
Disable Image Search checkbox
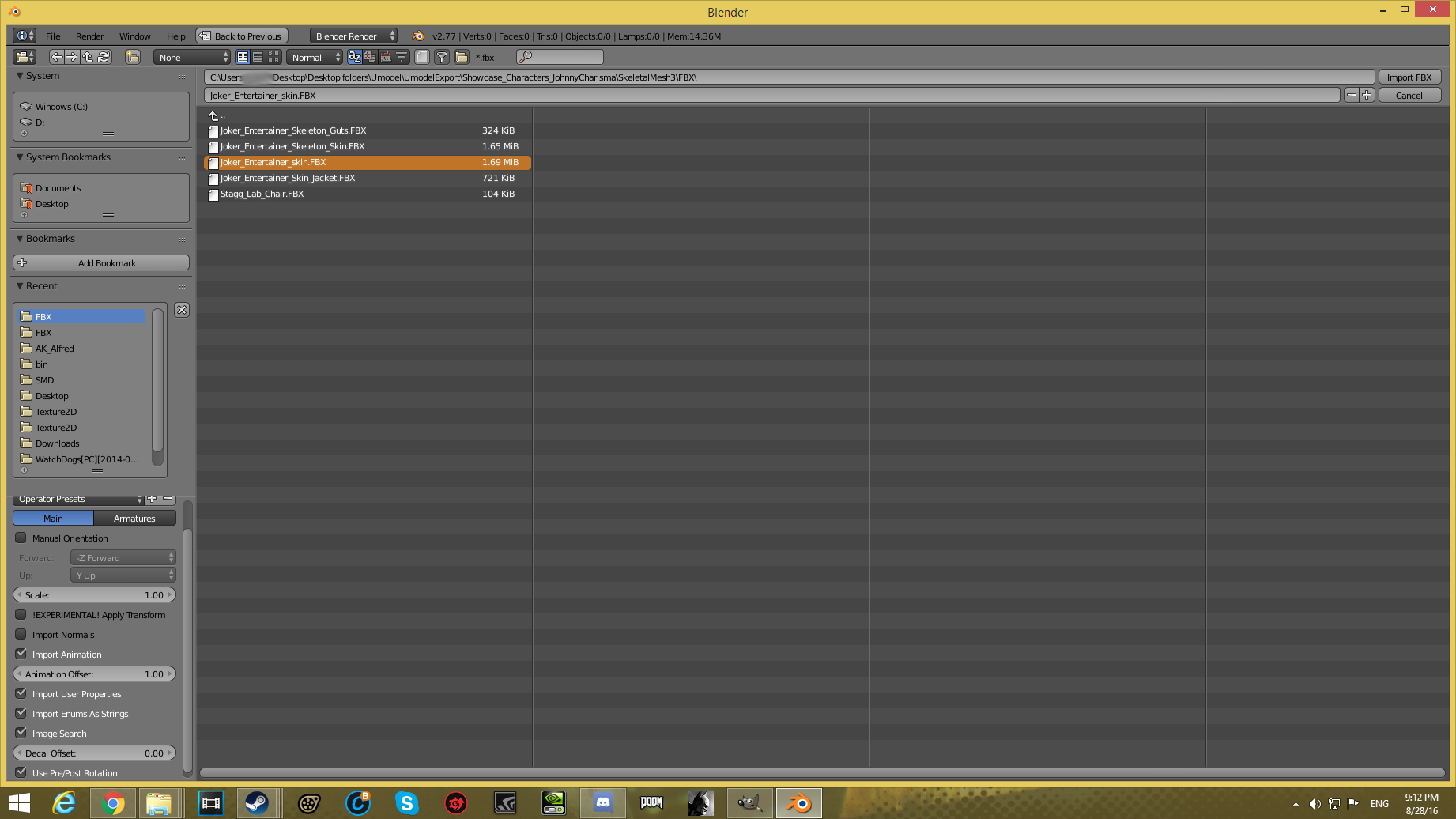click(x=21, y=733)
